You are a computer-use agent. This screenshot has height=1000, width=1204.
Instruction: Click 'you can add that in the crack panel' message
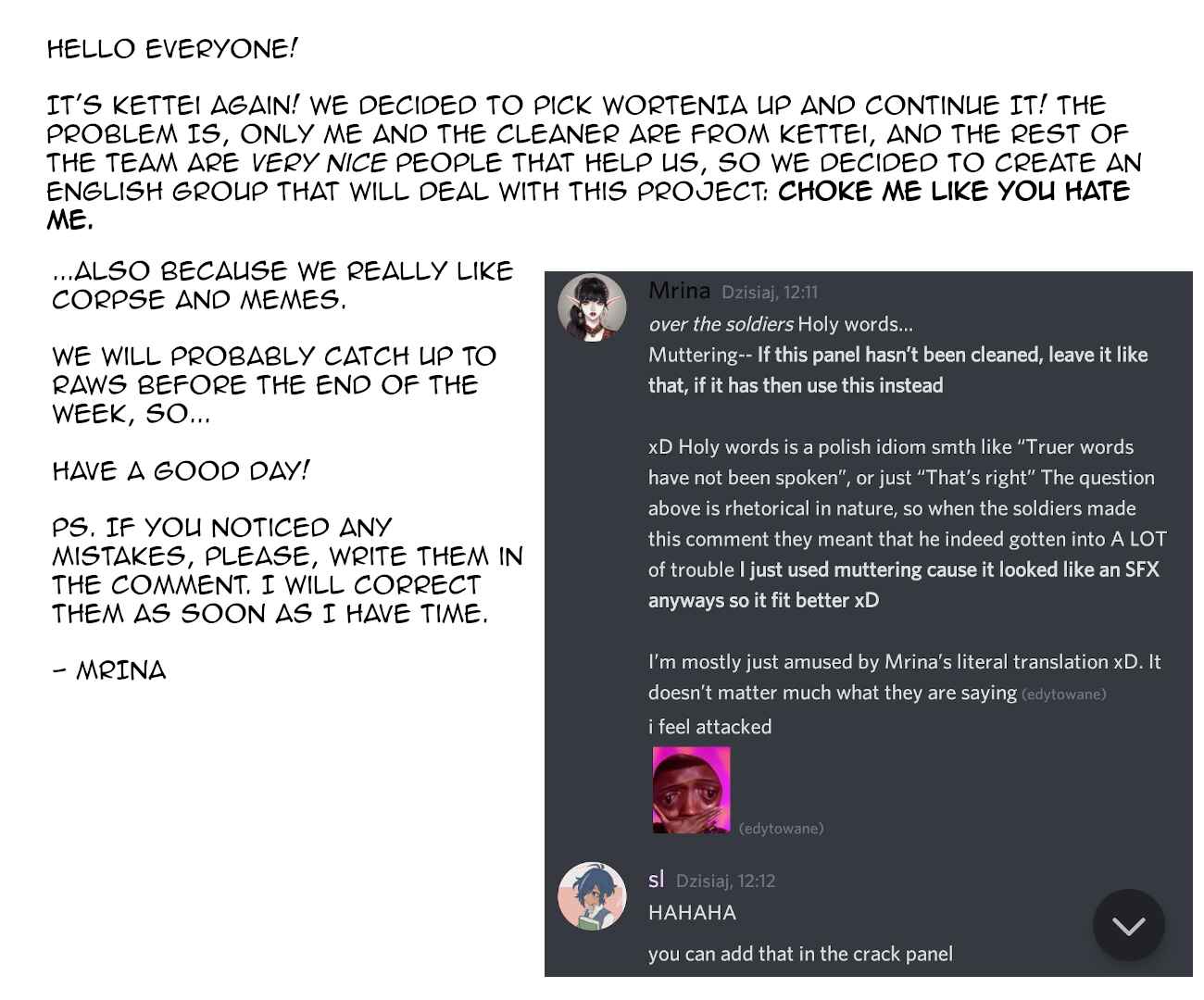tap(800, 954)
